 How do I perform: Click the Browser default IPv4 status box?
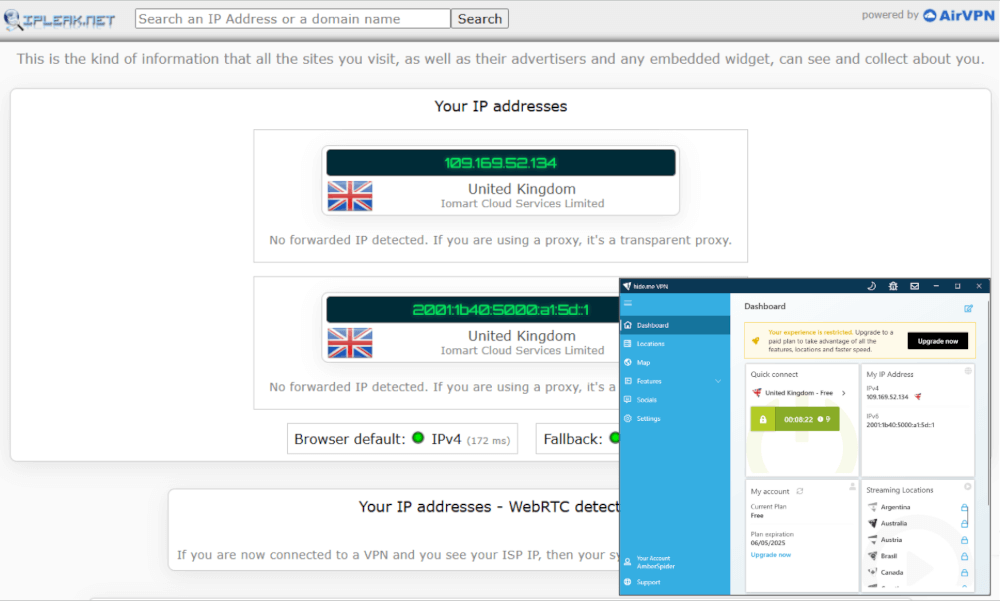point(402,439)
